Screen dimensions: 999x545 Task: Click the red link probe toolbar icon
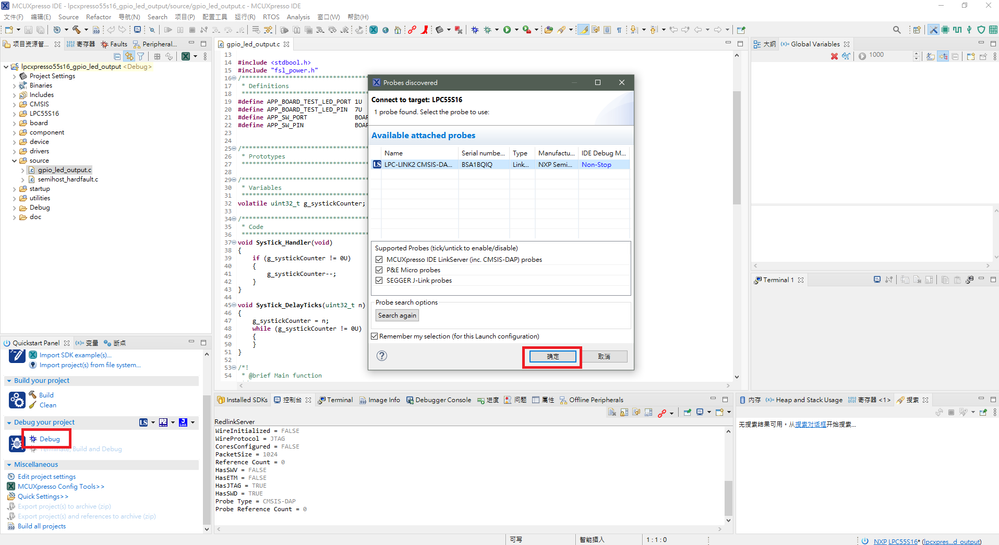412,29
